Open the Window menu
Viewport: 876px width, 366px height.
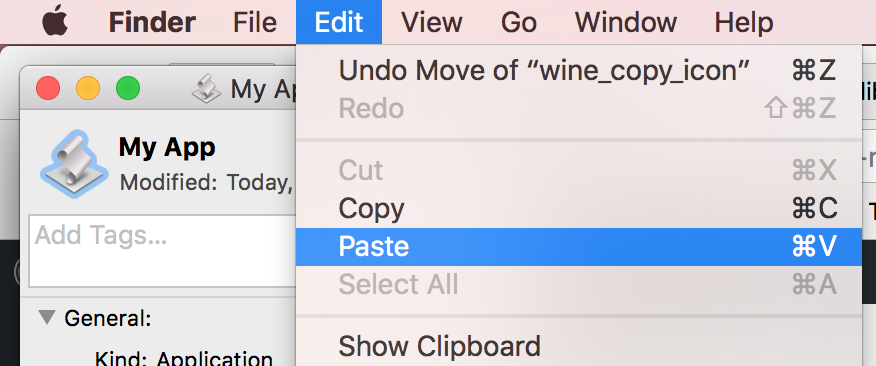click(626, 22)
